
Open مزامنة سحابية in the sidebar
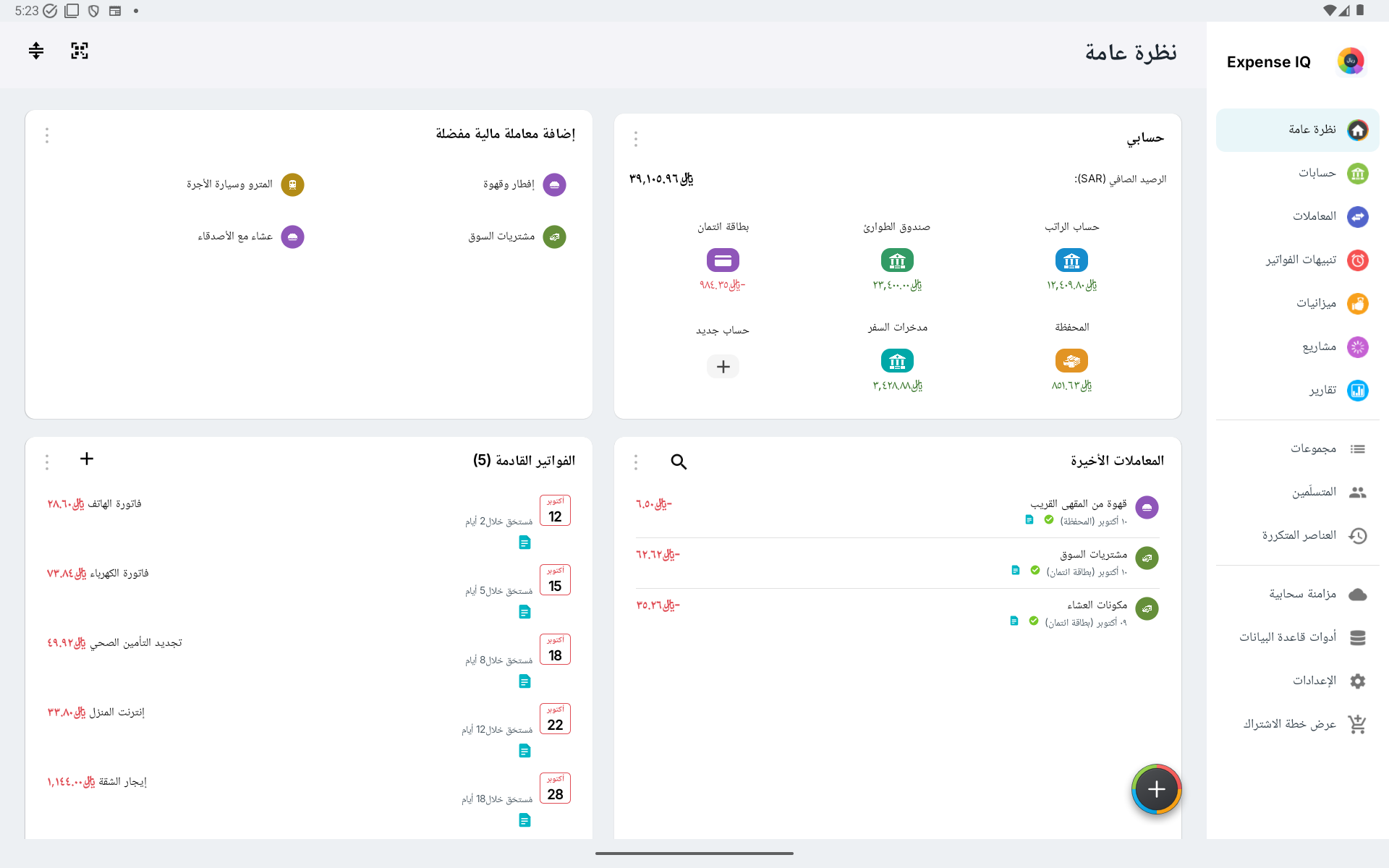click(x=1297, y=595)
